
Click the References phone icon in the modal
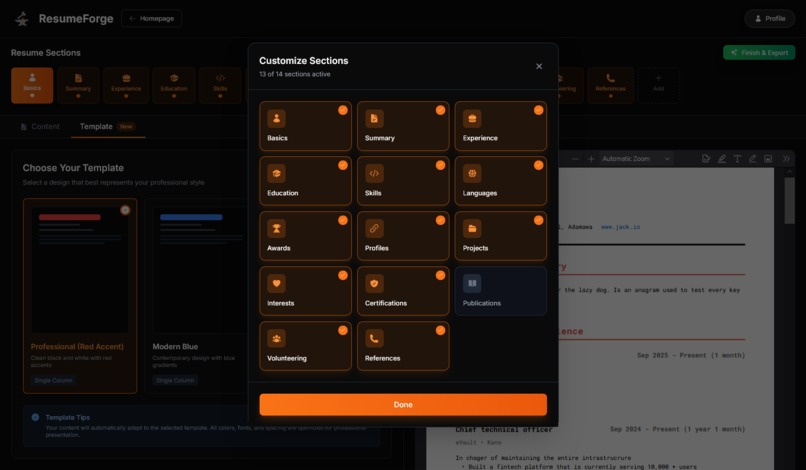(x=374, y=339)
